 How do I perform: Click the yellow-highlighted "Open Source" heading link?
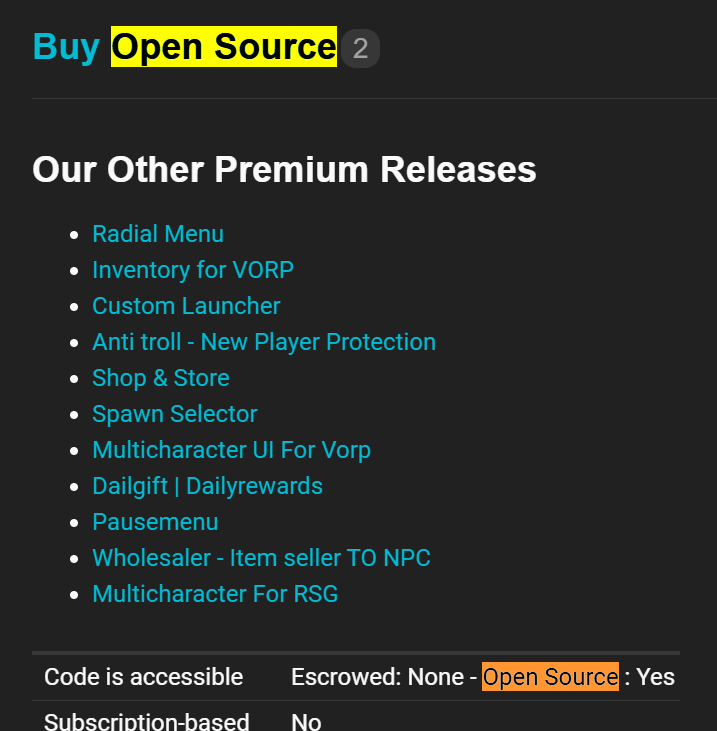[223, 47]
